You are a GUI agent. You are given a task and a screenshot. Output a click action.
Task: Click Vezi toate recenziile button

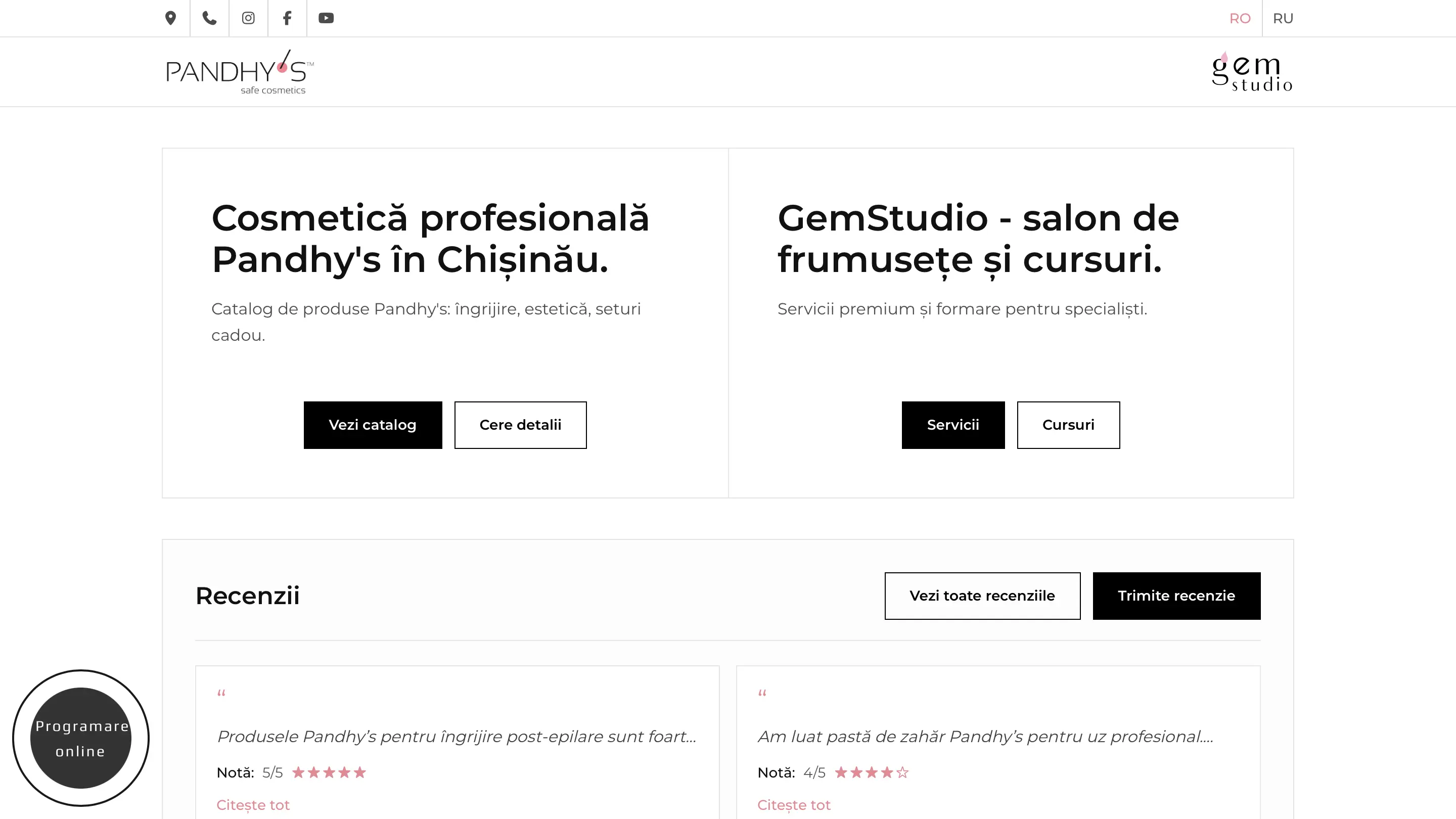pos(982,596)
